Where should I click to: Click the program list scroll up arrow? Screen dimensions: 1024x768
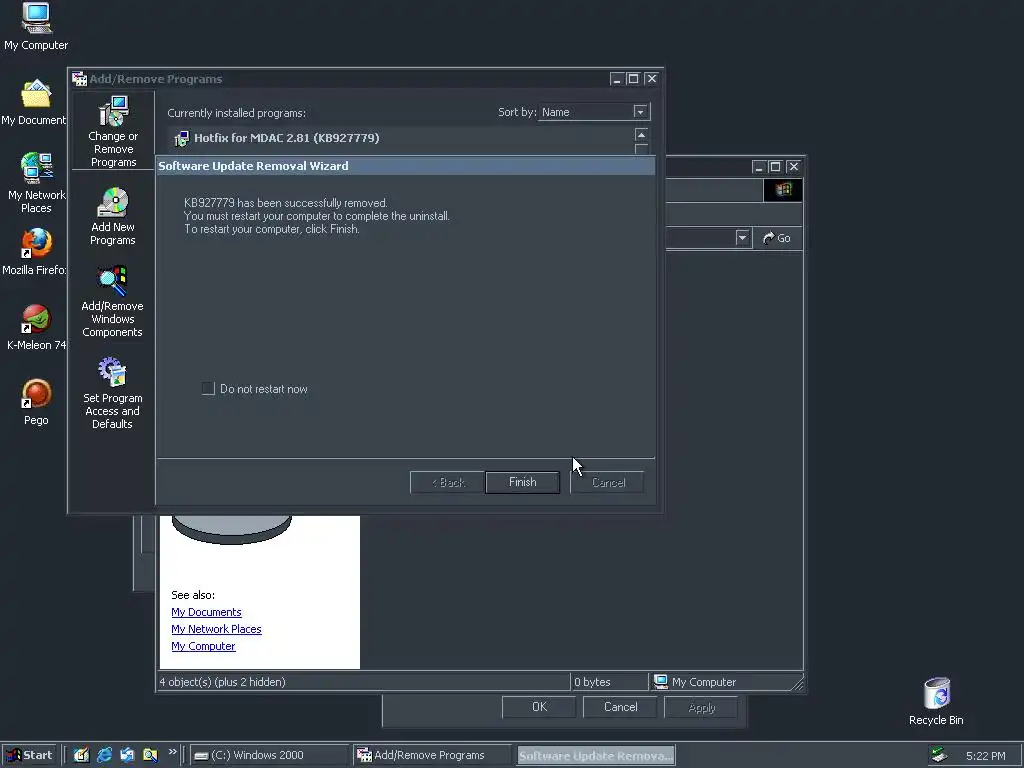(641, 135)
